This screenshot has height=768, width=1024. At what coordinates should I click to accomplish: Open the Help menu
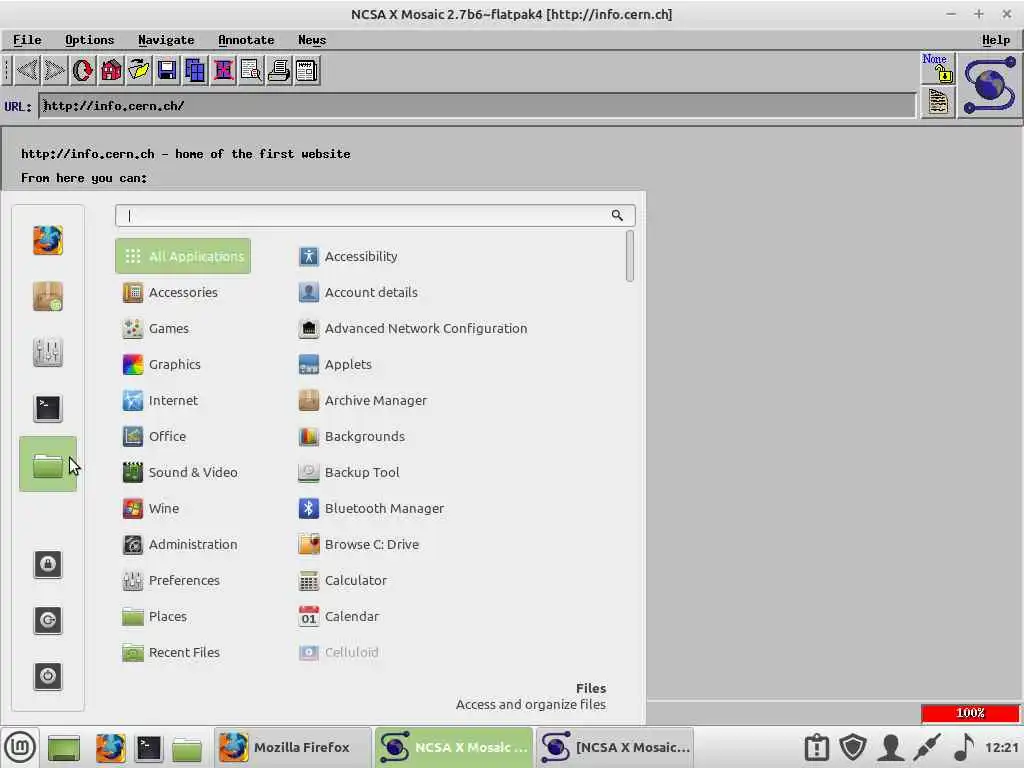point(996,40)
